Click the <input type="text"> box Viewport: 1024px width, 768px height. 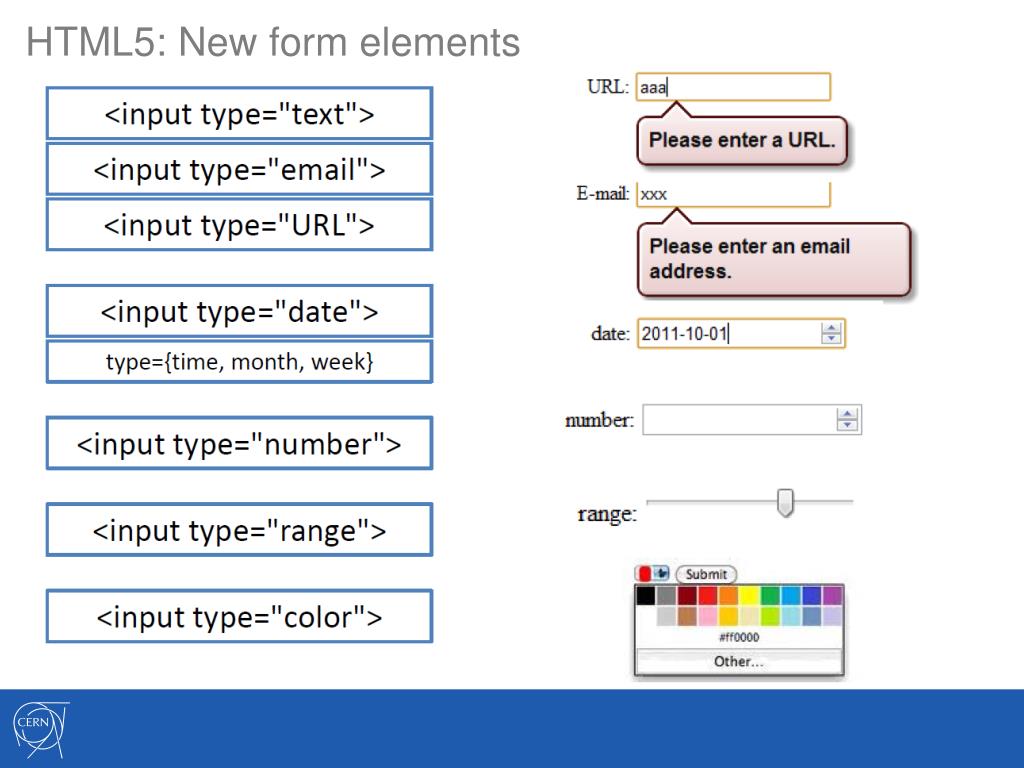tap(239, 114)
